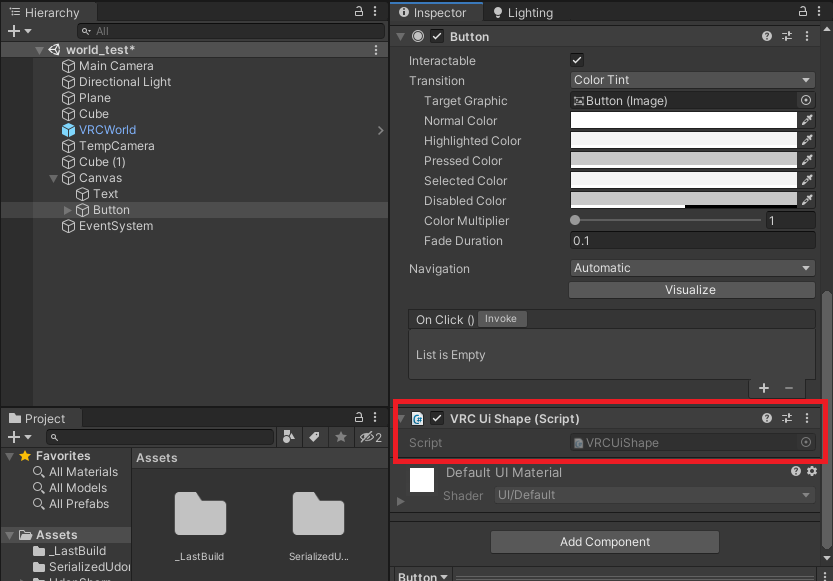833x581 pixels.
Task: Open VRC Ui Shape help
Action: coord(767,418)
